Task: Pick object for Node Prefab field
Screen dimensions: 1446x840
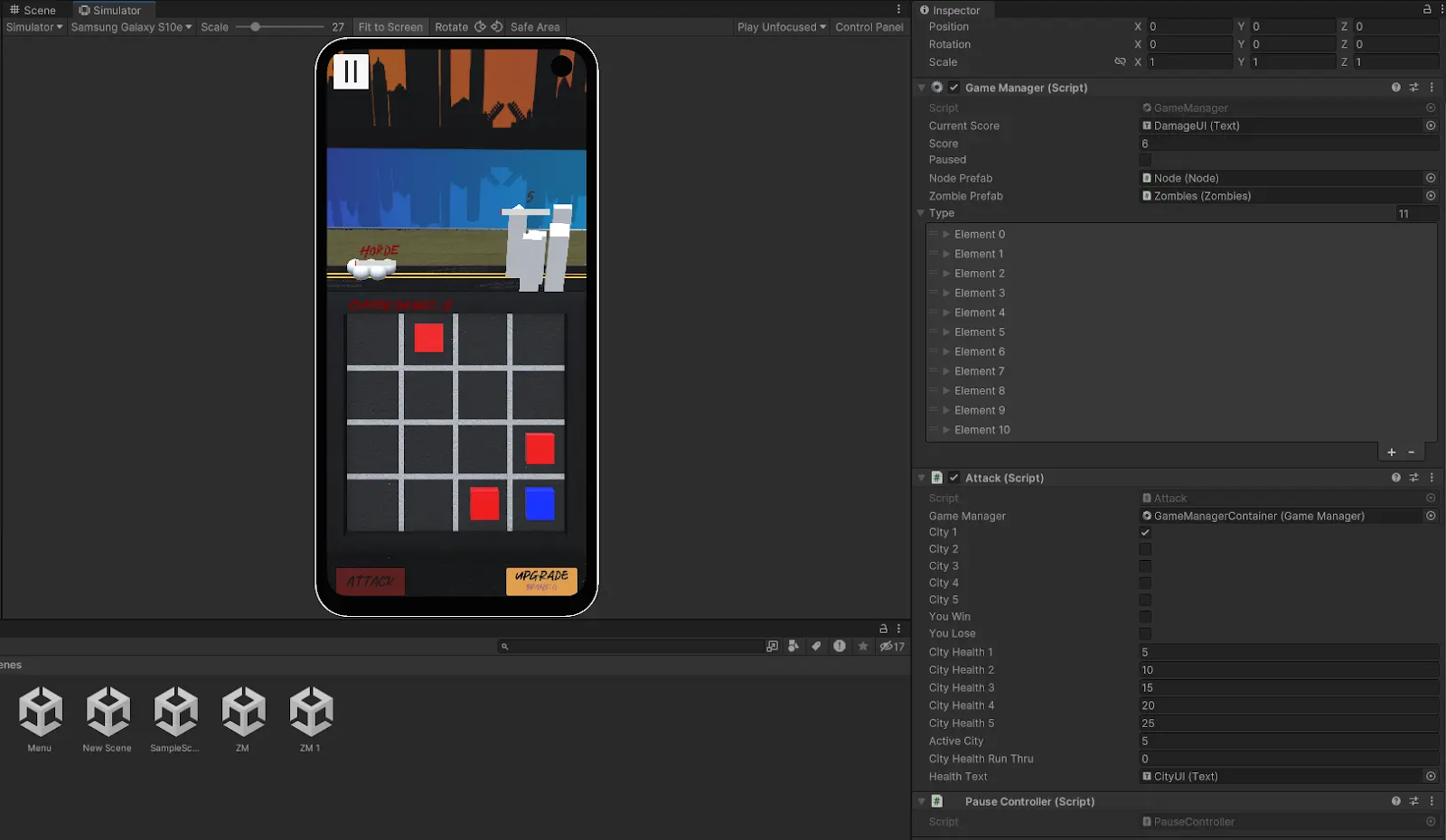Action: [1431, 178]
